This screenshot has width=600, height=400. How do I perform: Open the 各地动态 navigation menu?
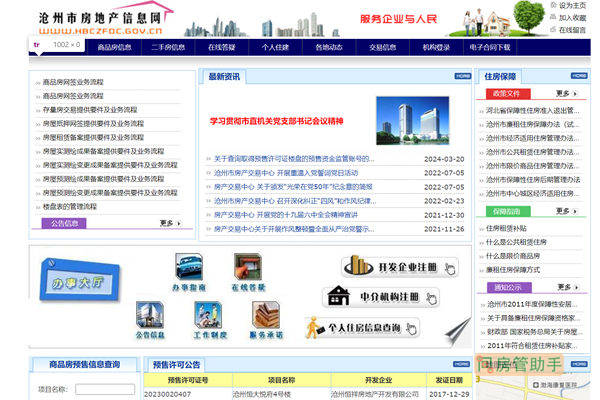tap(329, 47)
